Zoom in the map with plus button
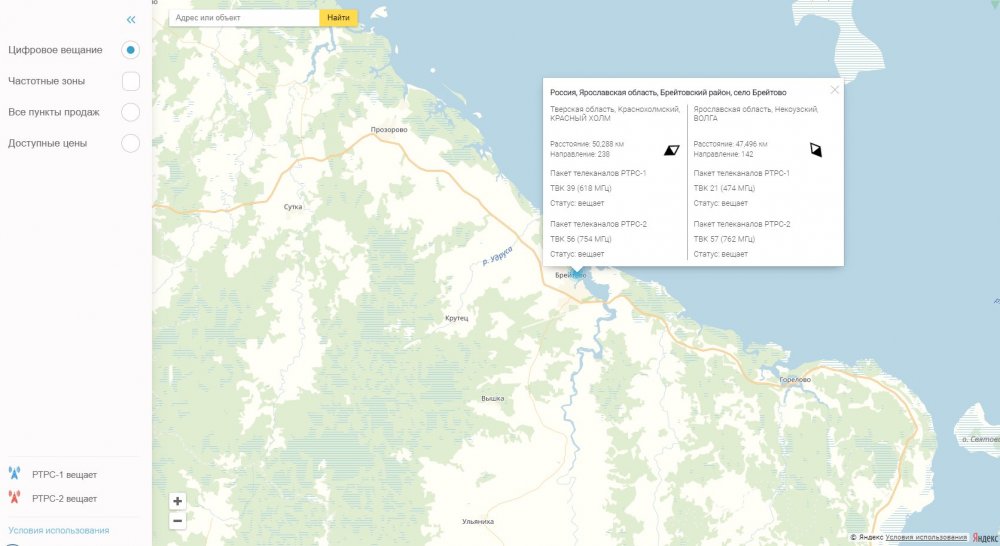 click(x=177, y=501)
